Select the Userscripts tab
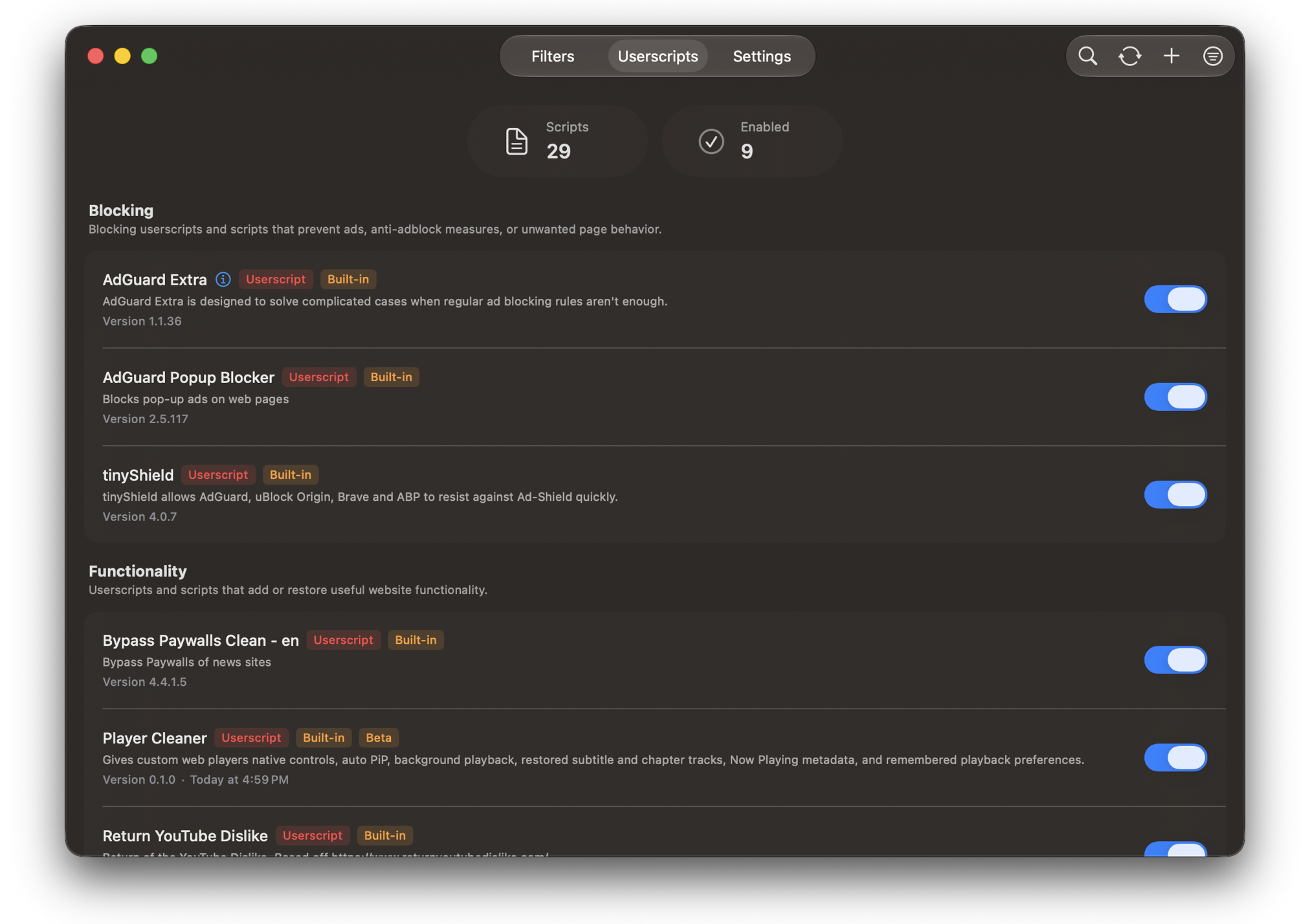This screenshot has width=1310, height=924. 658,56
